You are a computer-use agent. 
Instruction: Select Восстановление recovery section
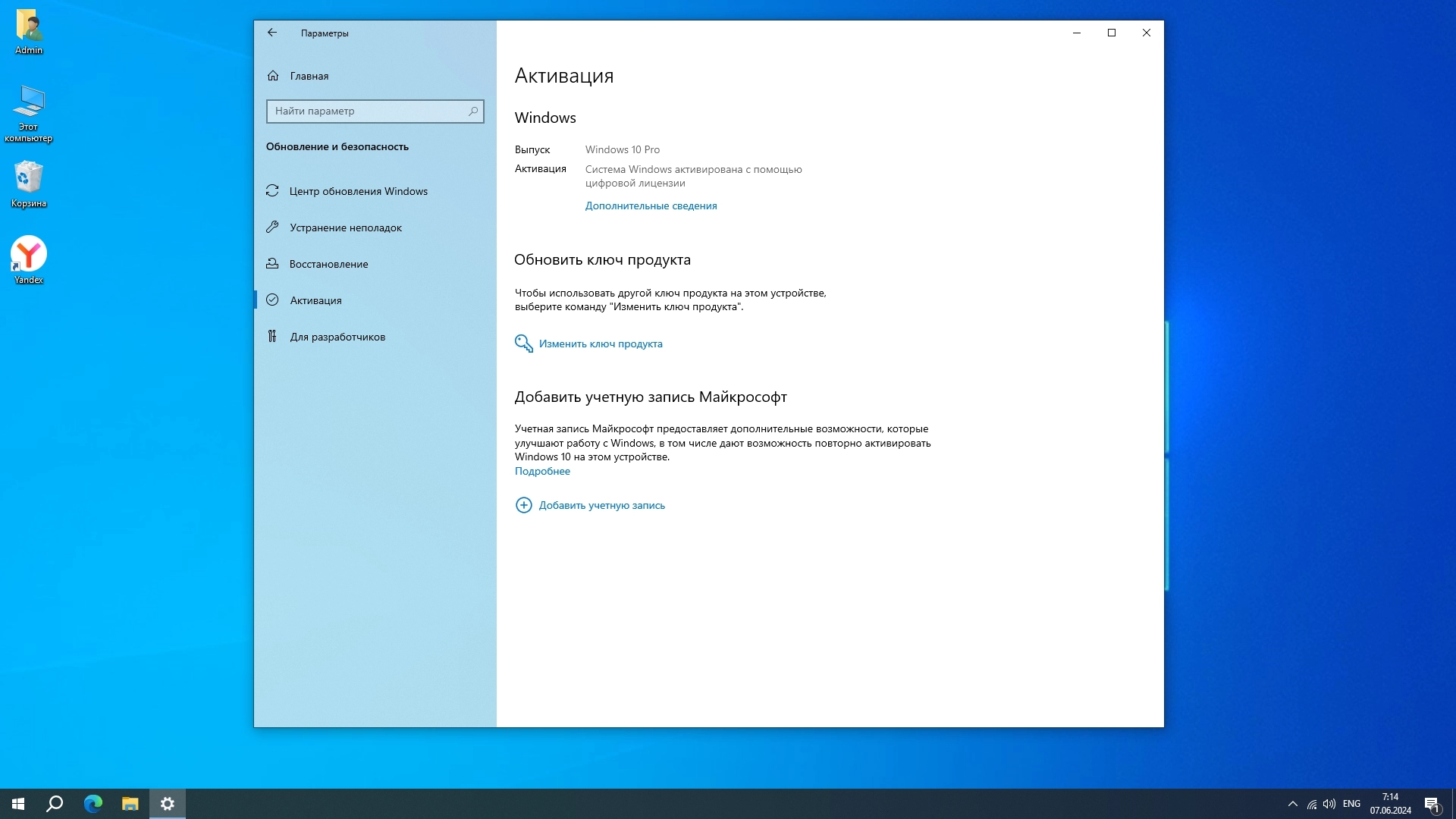pyautogui.click(x=328, y=264)
